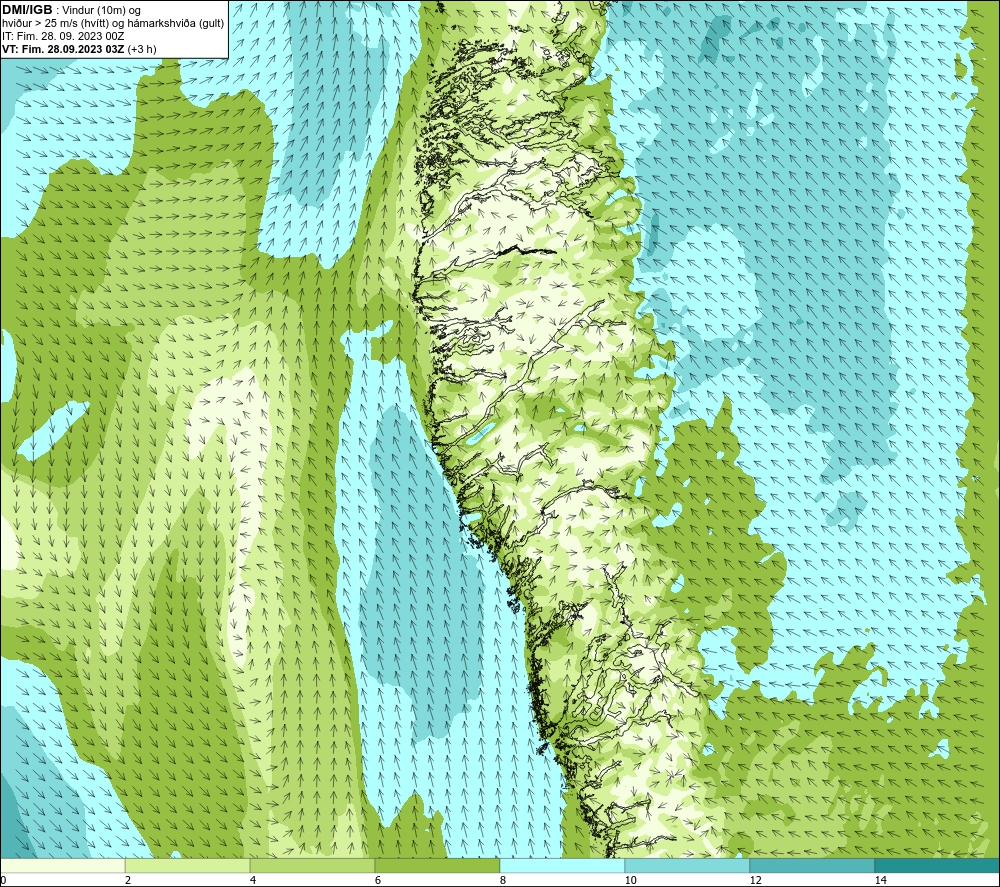Click the "DMI/IGB" title text
The image size is (1000, 887).
27,10
